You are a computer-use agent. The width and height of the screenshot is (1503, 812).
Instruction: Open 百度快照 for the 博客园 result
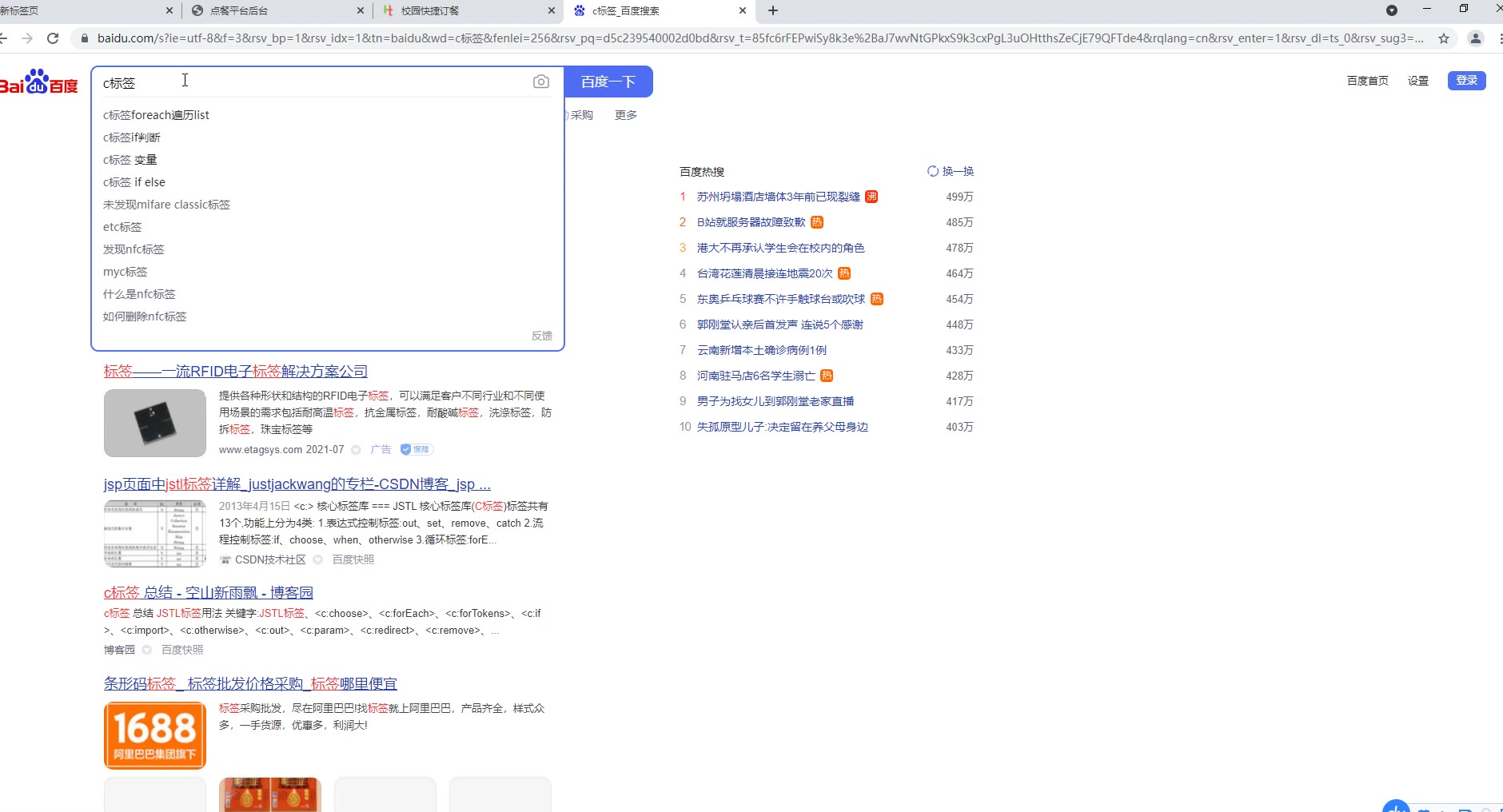click(x=182, y=650)
